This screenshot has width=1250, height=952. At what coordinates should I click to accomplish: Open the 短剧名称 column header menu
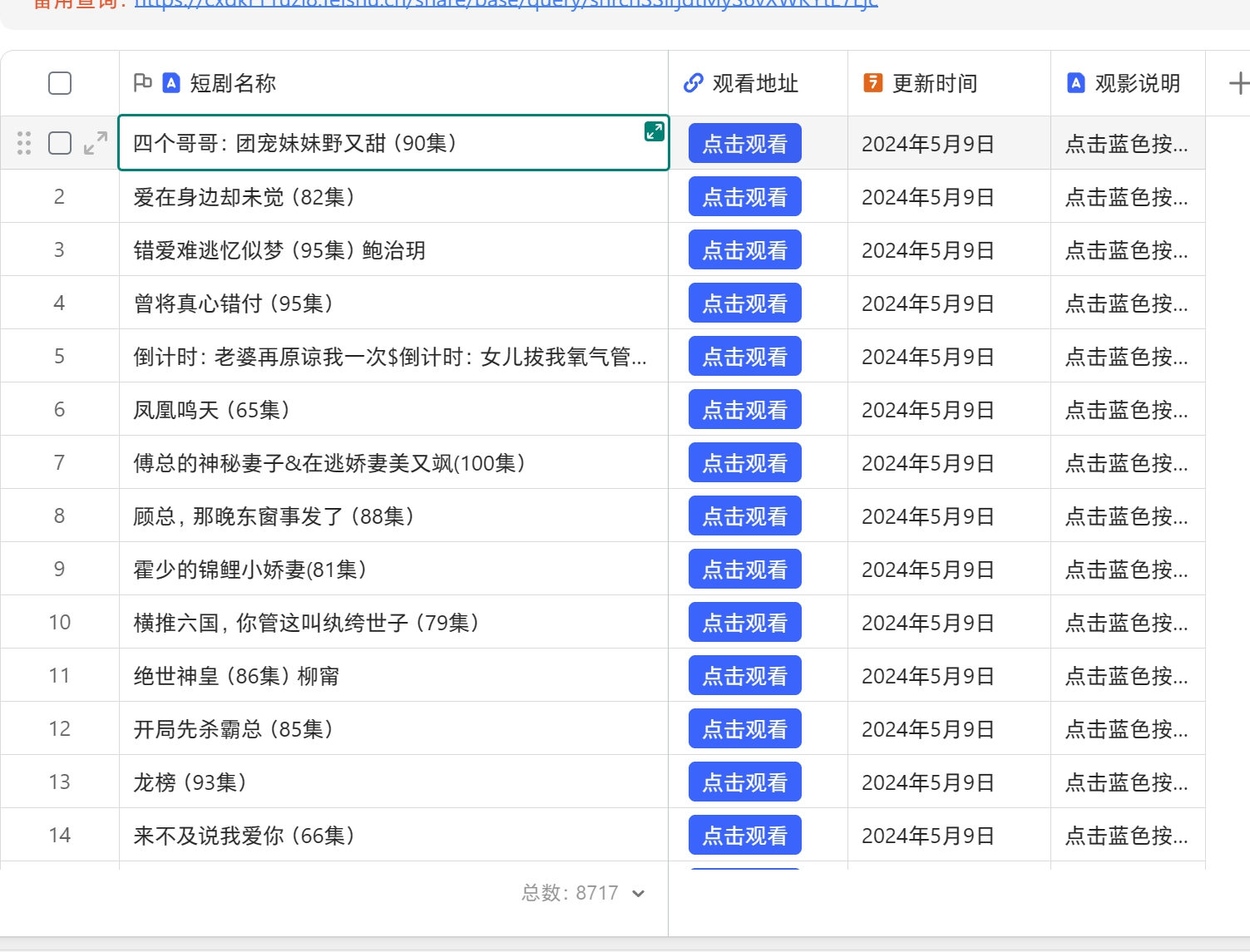tap(233, 83)
